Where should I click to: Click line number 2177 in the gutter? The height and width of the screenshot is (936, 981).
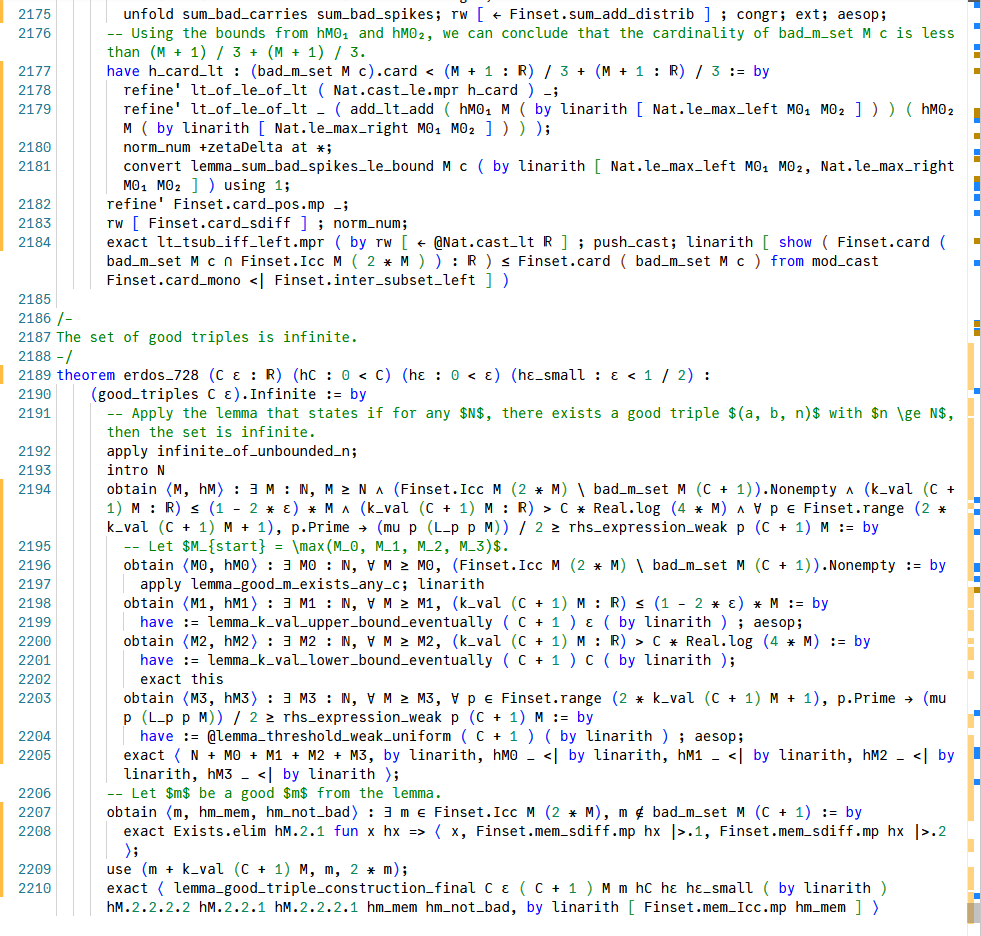tap(34, 71)
